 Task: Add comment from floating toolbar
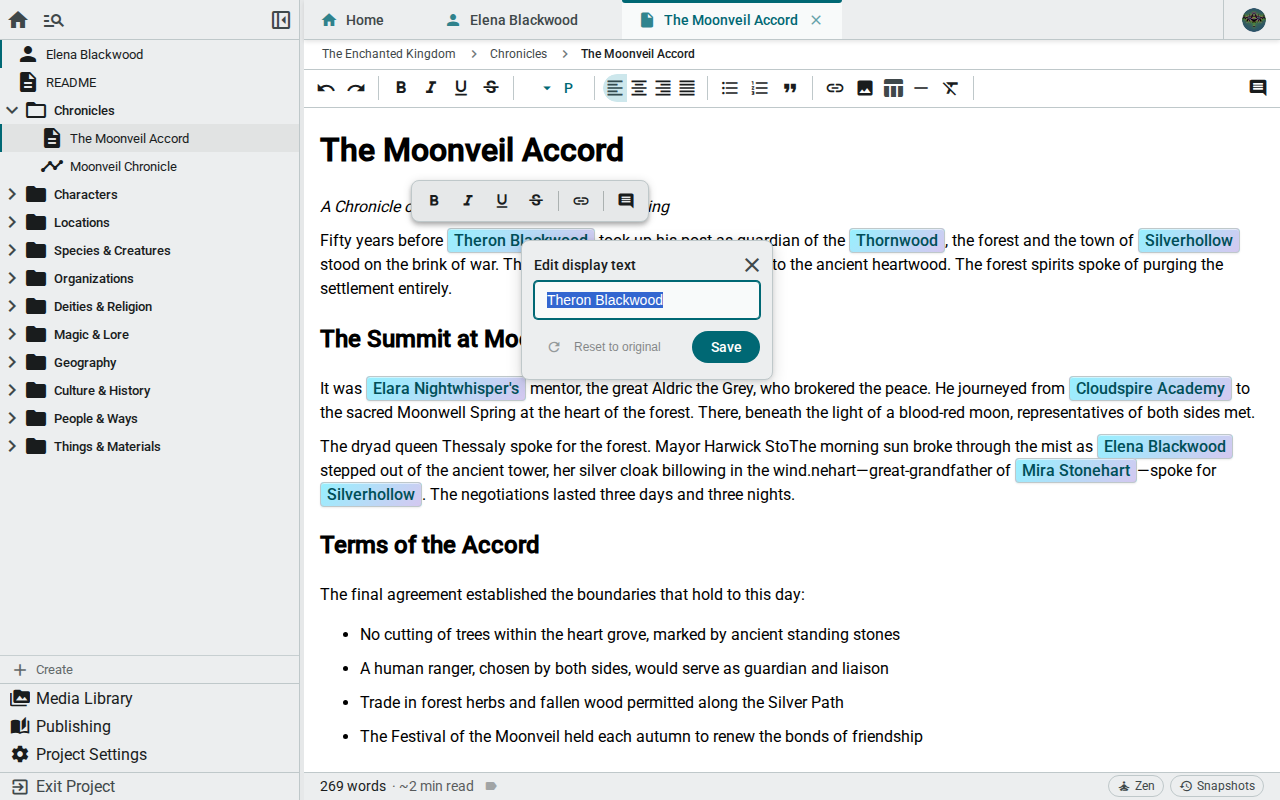coord(626,201)
